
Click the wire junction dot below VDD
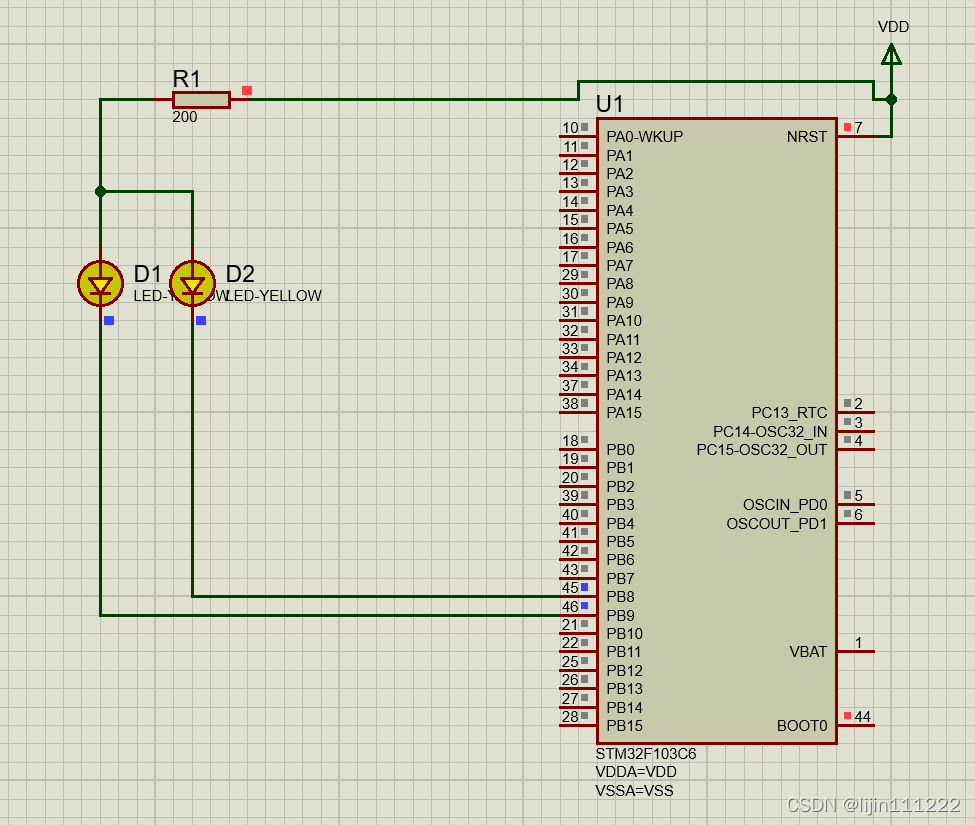[x=891, y=99]
